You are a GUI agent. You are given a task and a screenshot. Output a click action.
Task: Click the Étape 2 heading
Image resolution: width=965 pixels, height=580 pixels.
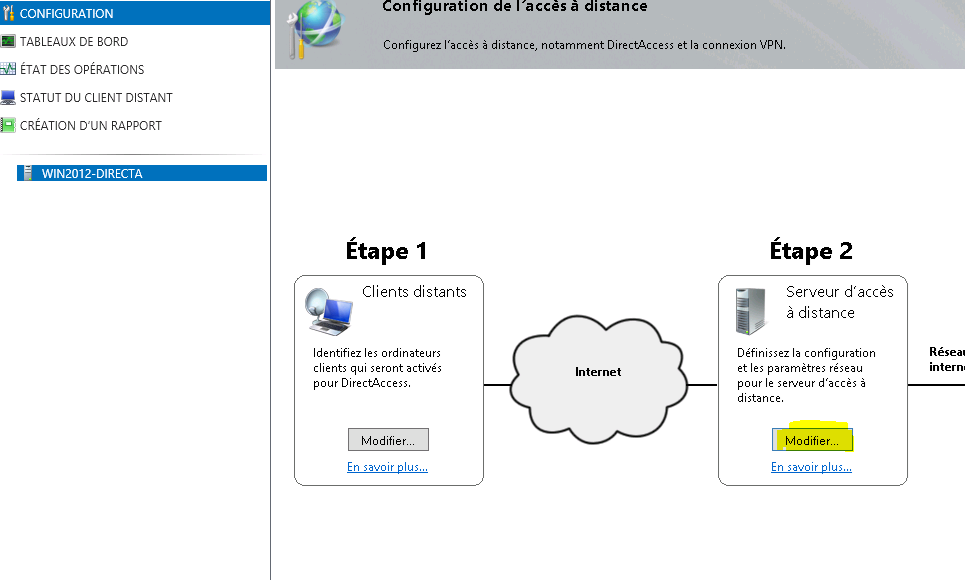(811, 251)
